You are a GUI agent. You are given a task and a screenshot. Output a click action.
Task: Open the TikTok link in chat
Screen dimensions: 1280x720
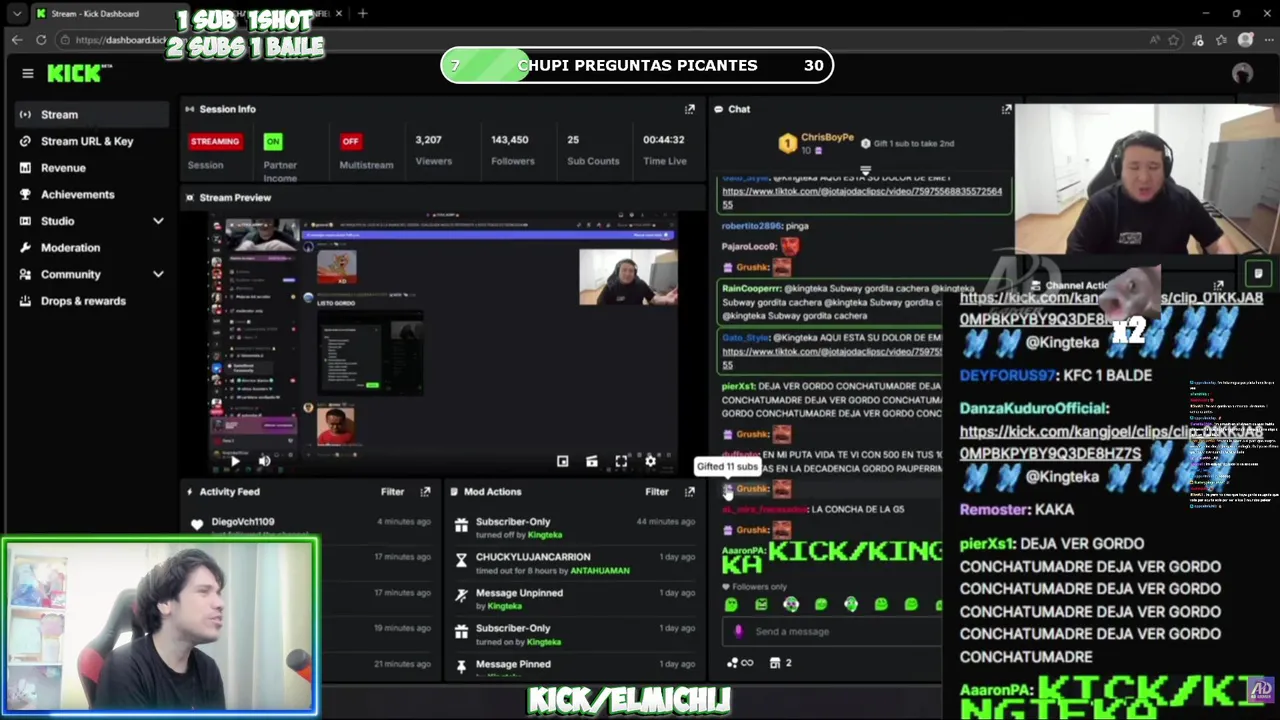861,197
